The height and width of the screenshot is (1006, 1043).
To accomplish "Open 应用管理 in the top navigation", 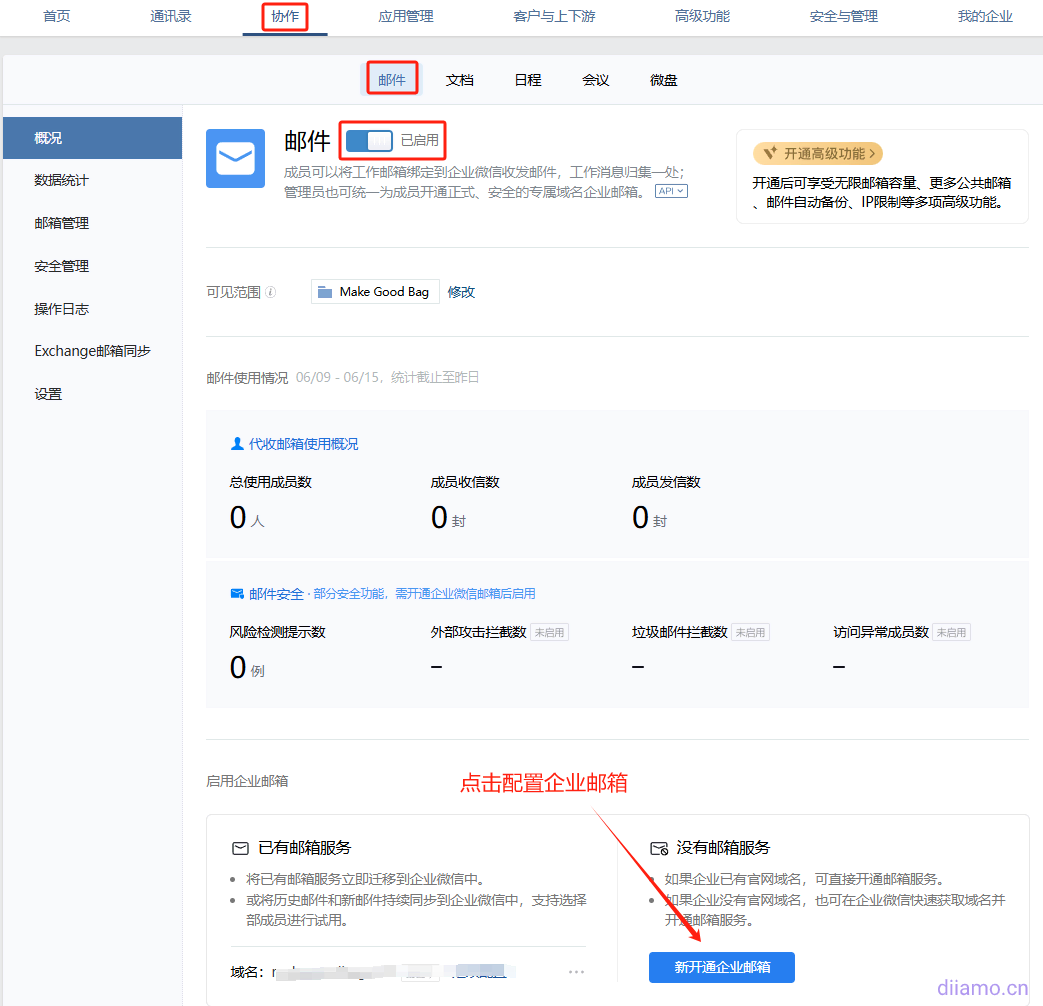I will coord(406,17).
